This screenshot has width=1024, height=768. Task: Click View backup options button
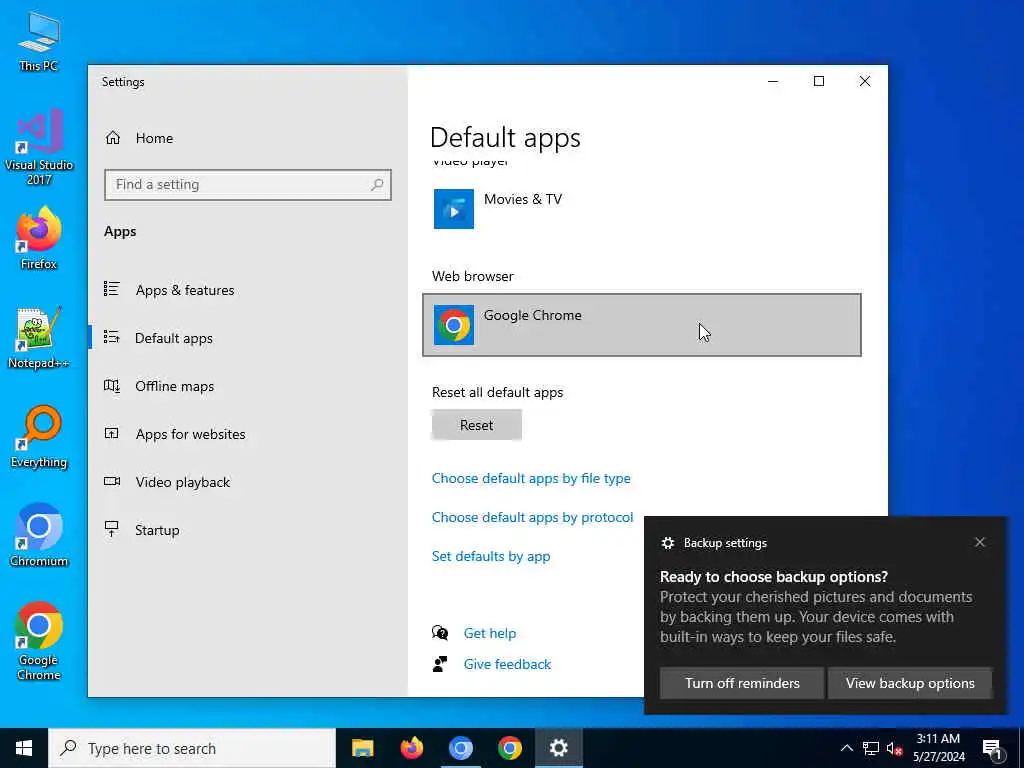(x=910, y=683)
